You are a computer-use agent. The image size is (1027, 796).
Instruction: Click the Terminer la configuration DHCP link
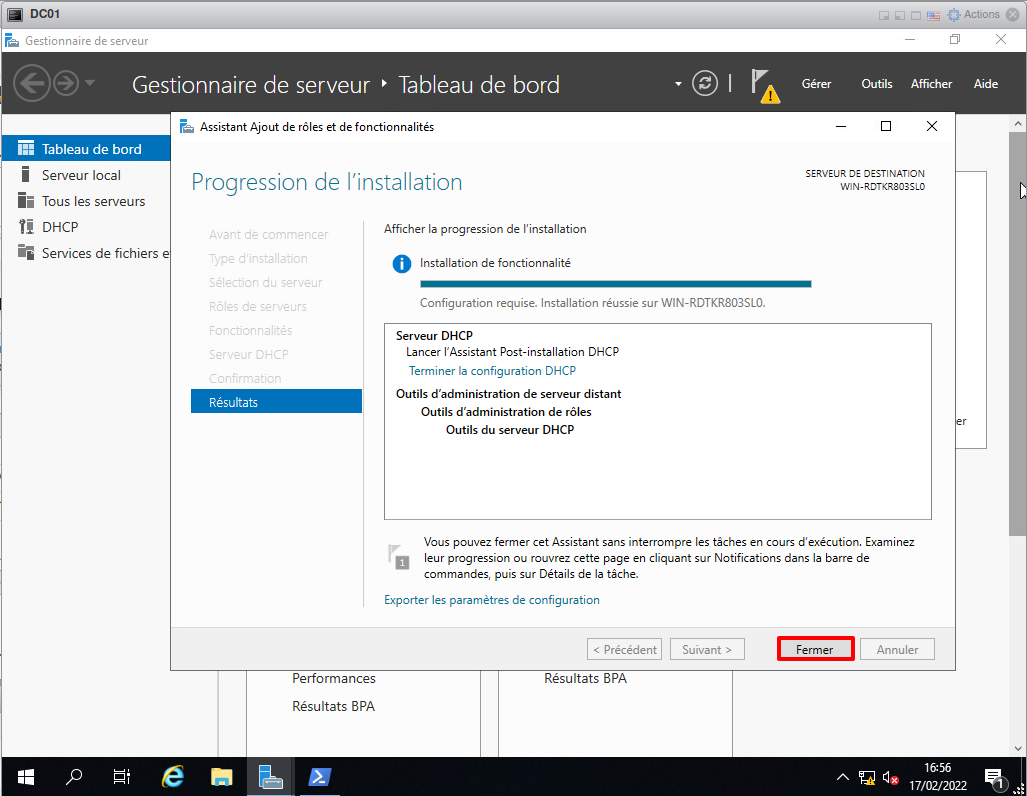[x=492, y=371]
